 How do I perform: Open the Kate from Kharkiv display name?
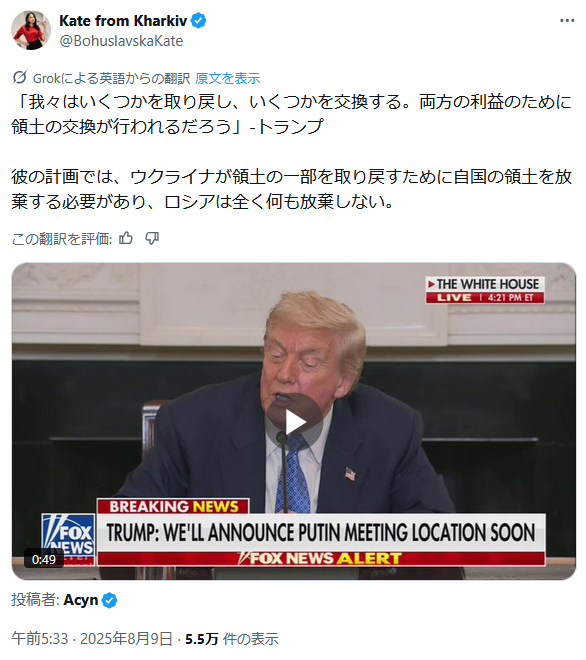pos(123,21)
